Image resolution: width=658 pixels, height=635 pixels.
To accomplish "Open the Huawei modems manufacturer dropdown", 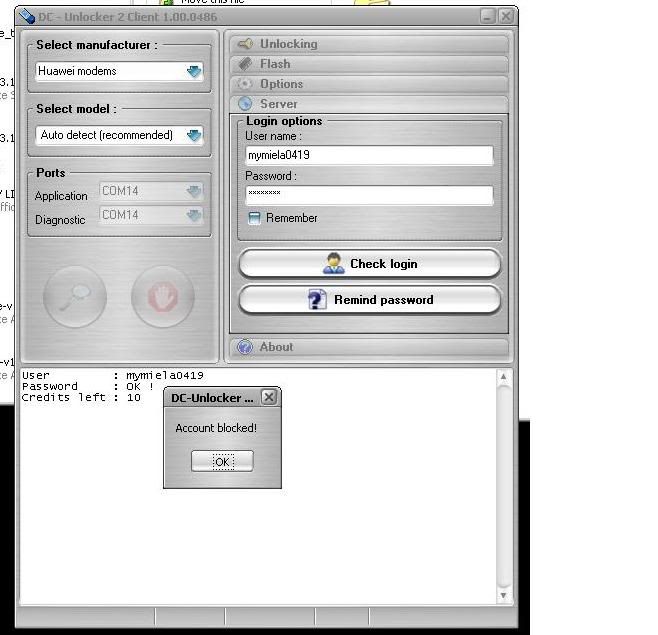I will 194,72.
